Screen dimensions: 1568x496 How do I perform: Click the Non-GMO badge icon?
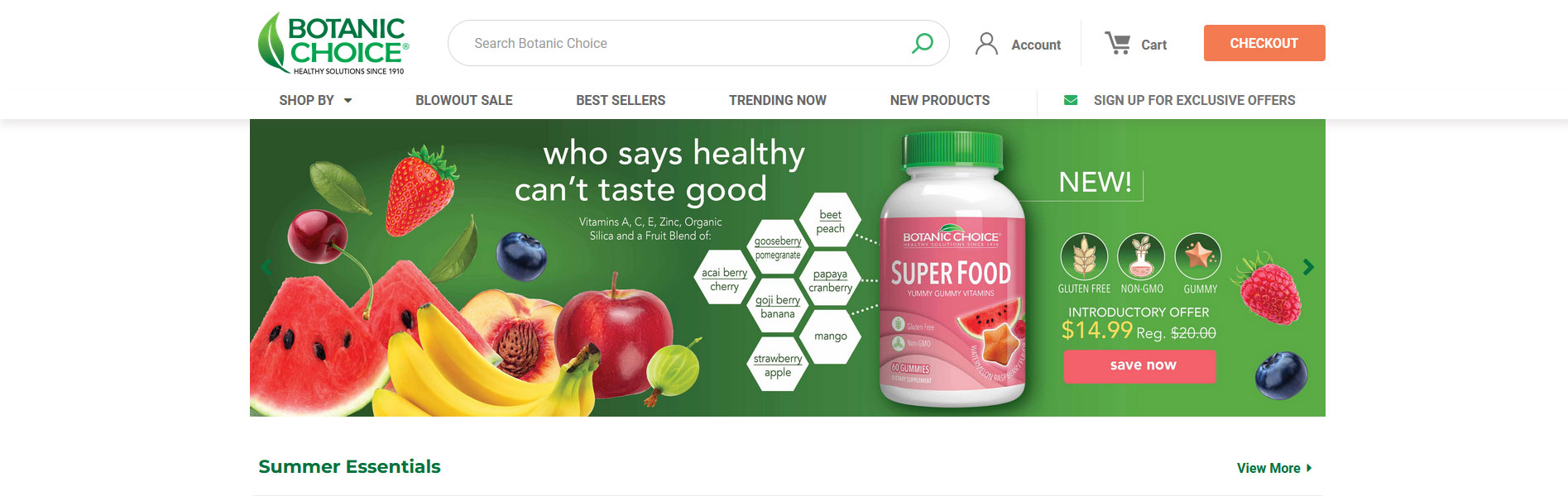pyautogui.click(x=1141, y=256)
